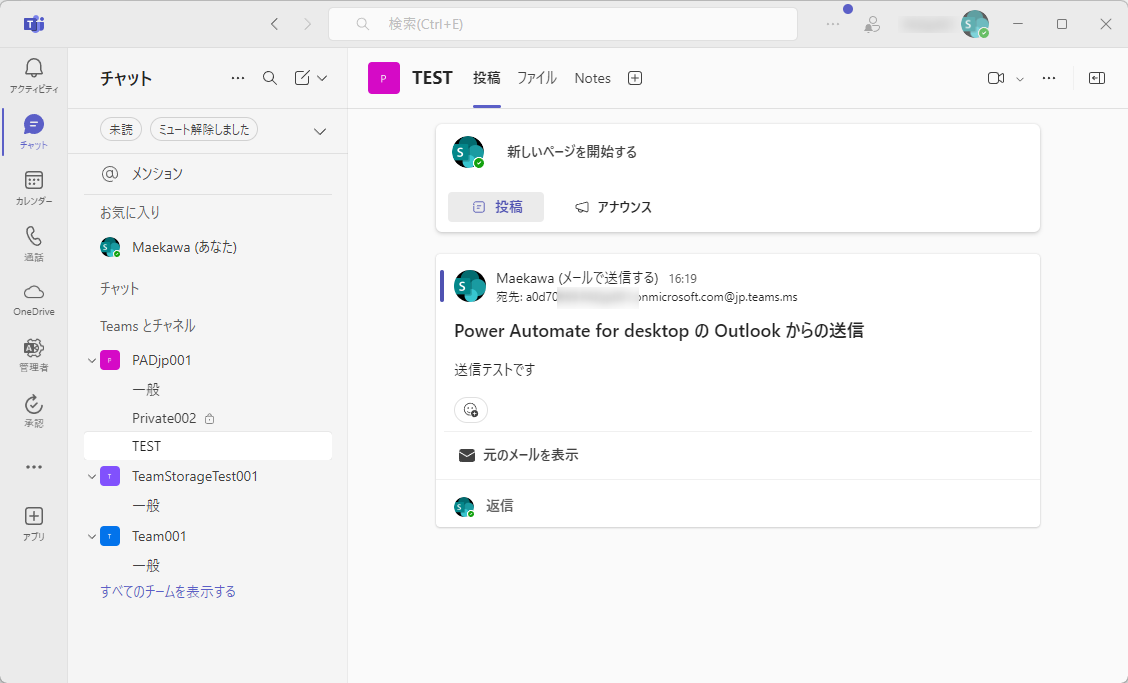The image size is (1128, 683).
Task: Switch to the 投稿 tab
Action: point(487,78)
